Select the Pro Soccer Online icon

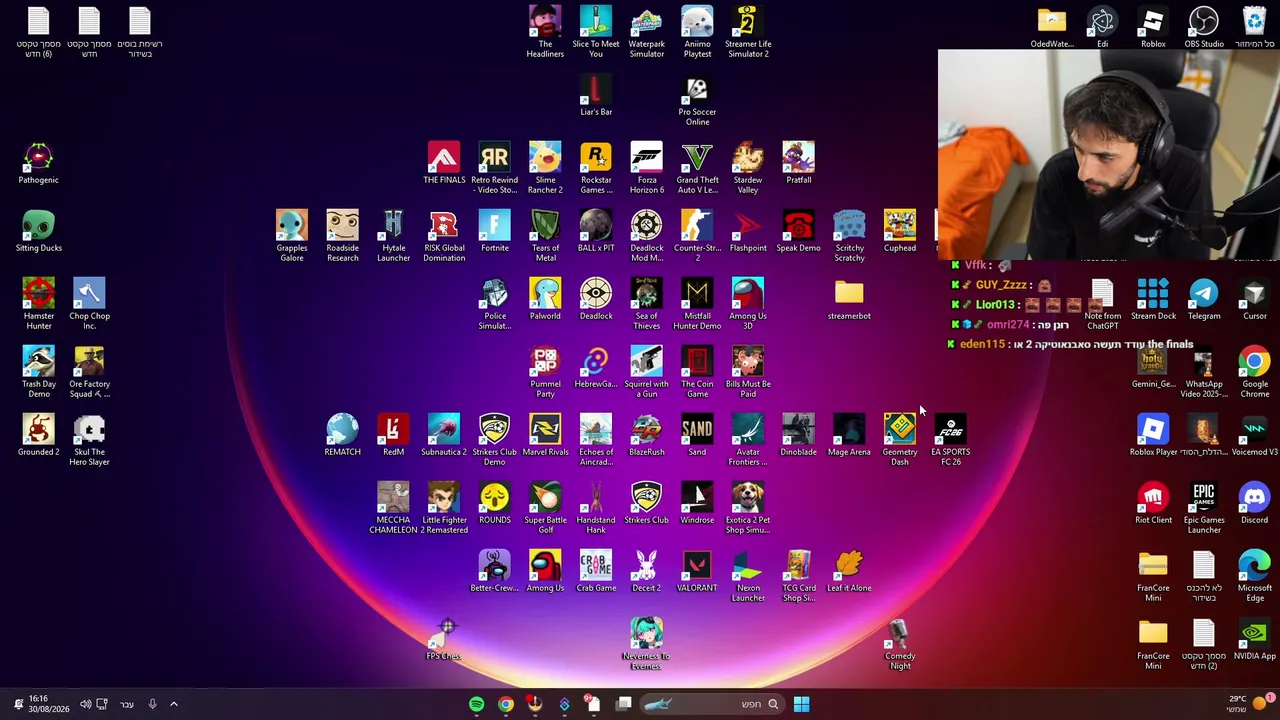(697, 100)
